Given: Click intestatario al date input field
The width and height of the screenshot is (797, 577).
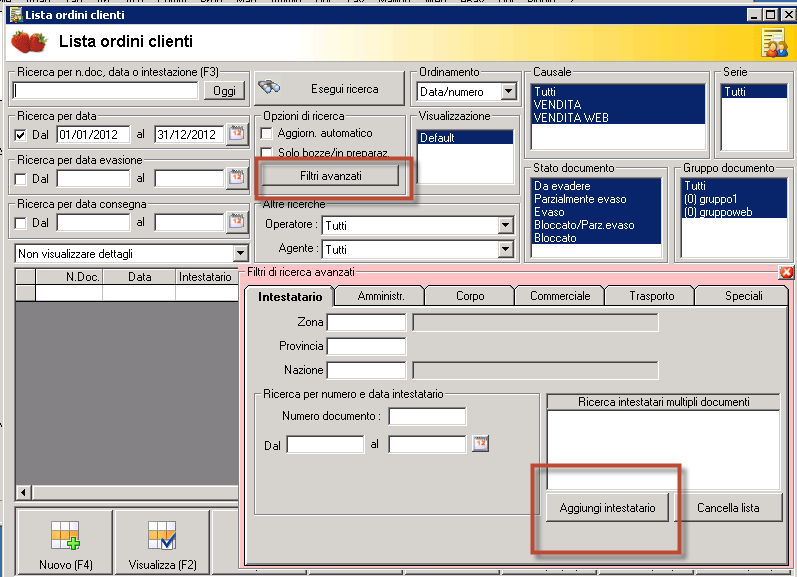Looking at the screenshot, I should (427, 444).
